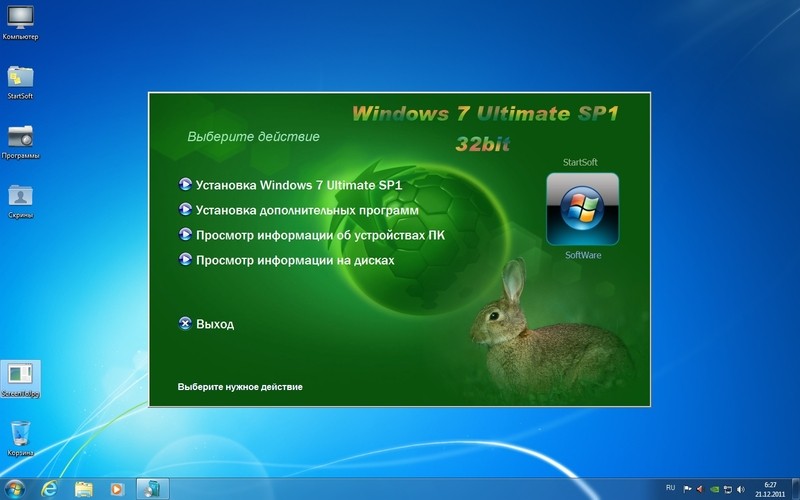800x500 pixels.
Task: Select the StartSoft folder on desktop
Action: pos(20,82)
